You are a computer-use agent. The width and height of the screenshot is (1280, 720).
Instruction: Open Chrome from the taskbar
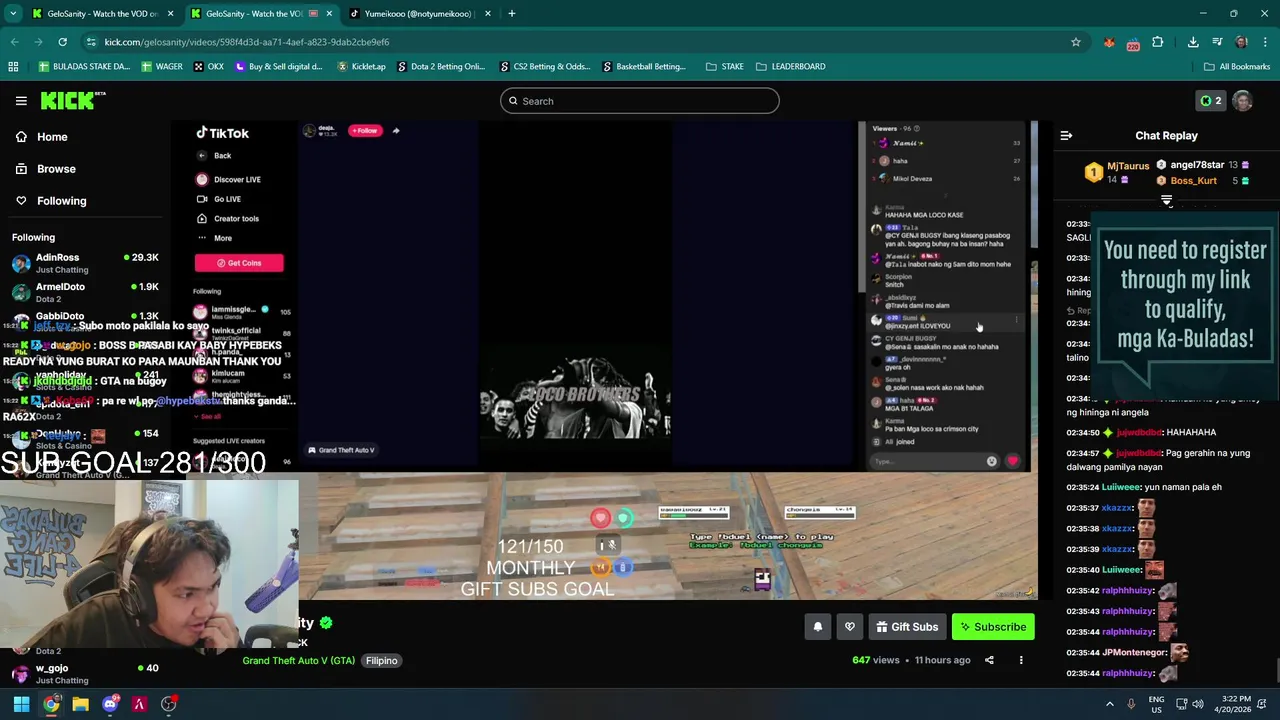click(x=51, y=704)
